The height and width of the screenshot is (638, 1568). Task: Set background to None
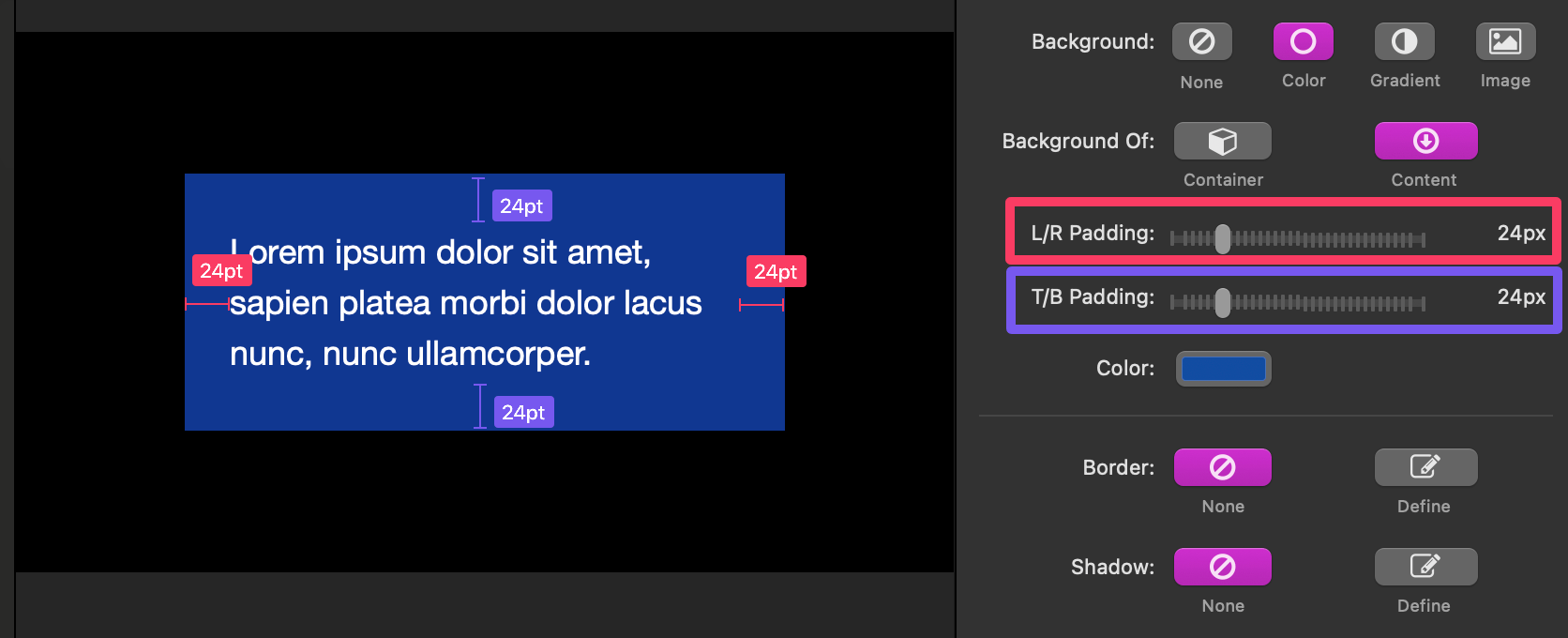[1201, 42]
